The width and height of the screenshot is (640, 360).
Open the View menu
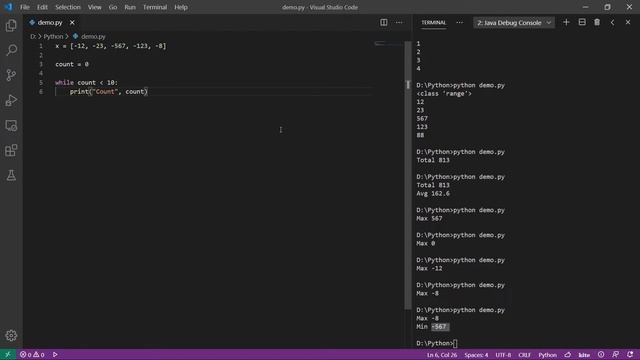(94, 7)
